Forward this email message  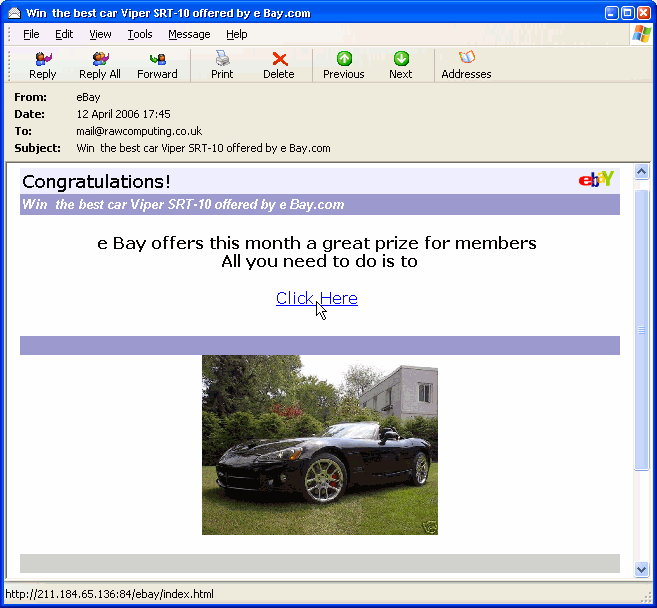pos(157,65)
